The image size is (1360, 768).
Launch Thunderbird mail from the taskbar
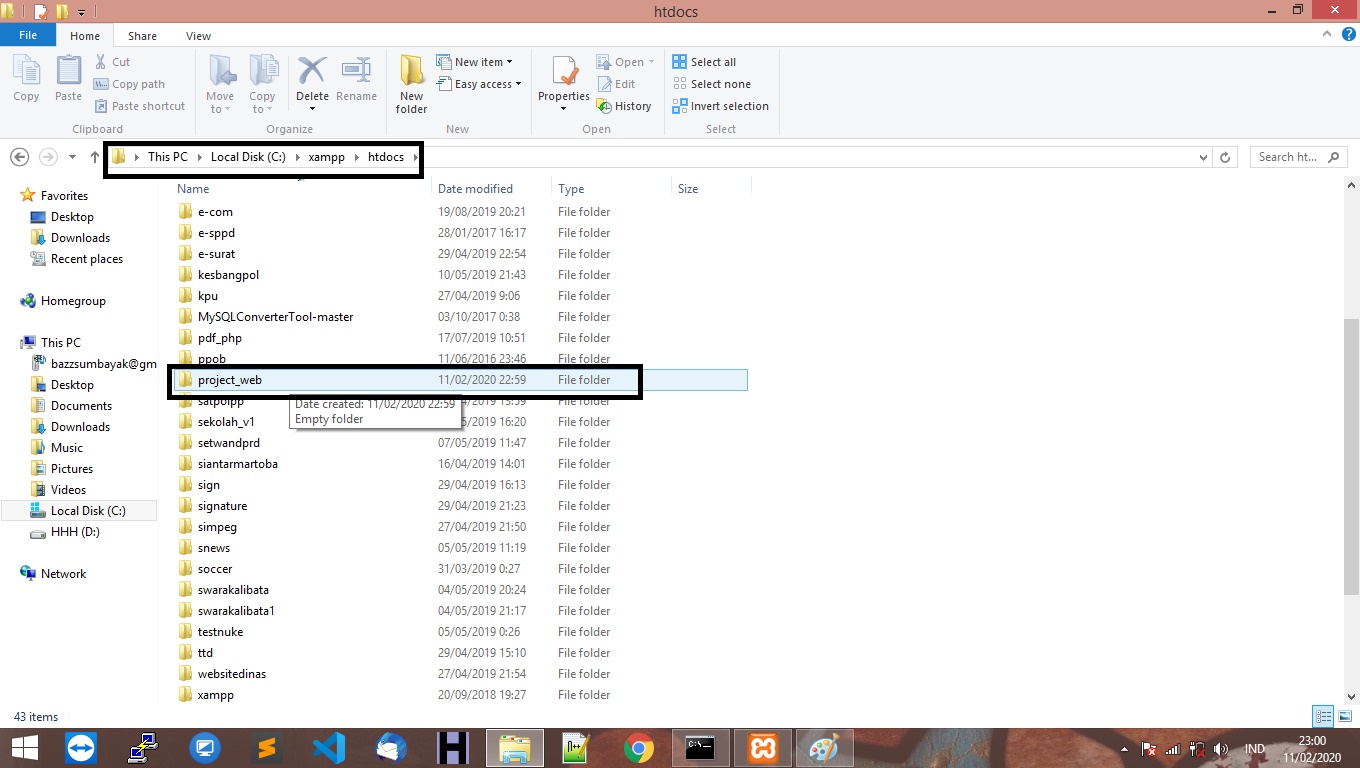pos(389,747)
